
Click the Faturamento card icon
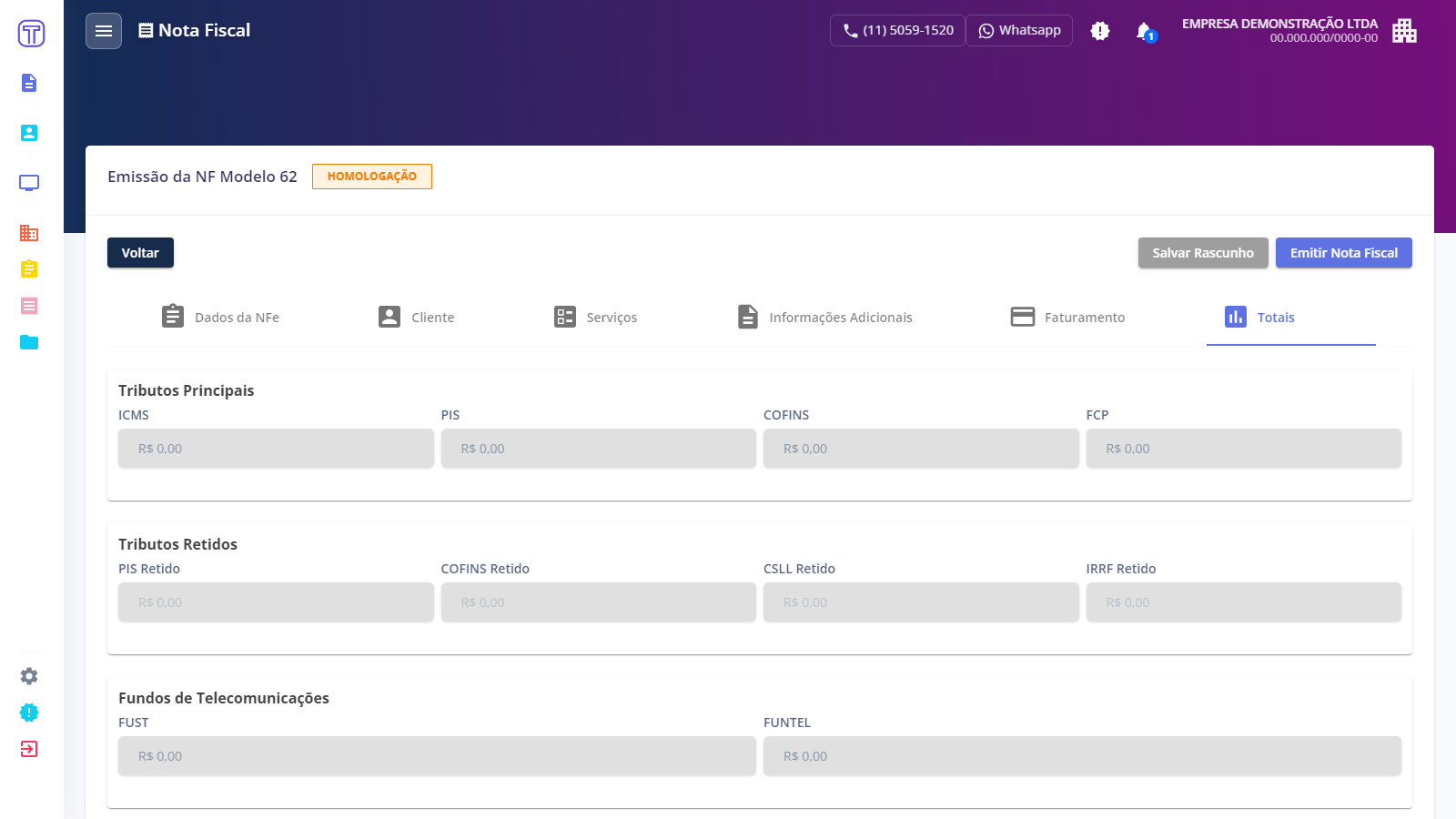[x=1023, y=317]
